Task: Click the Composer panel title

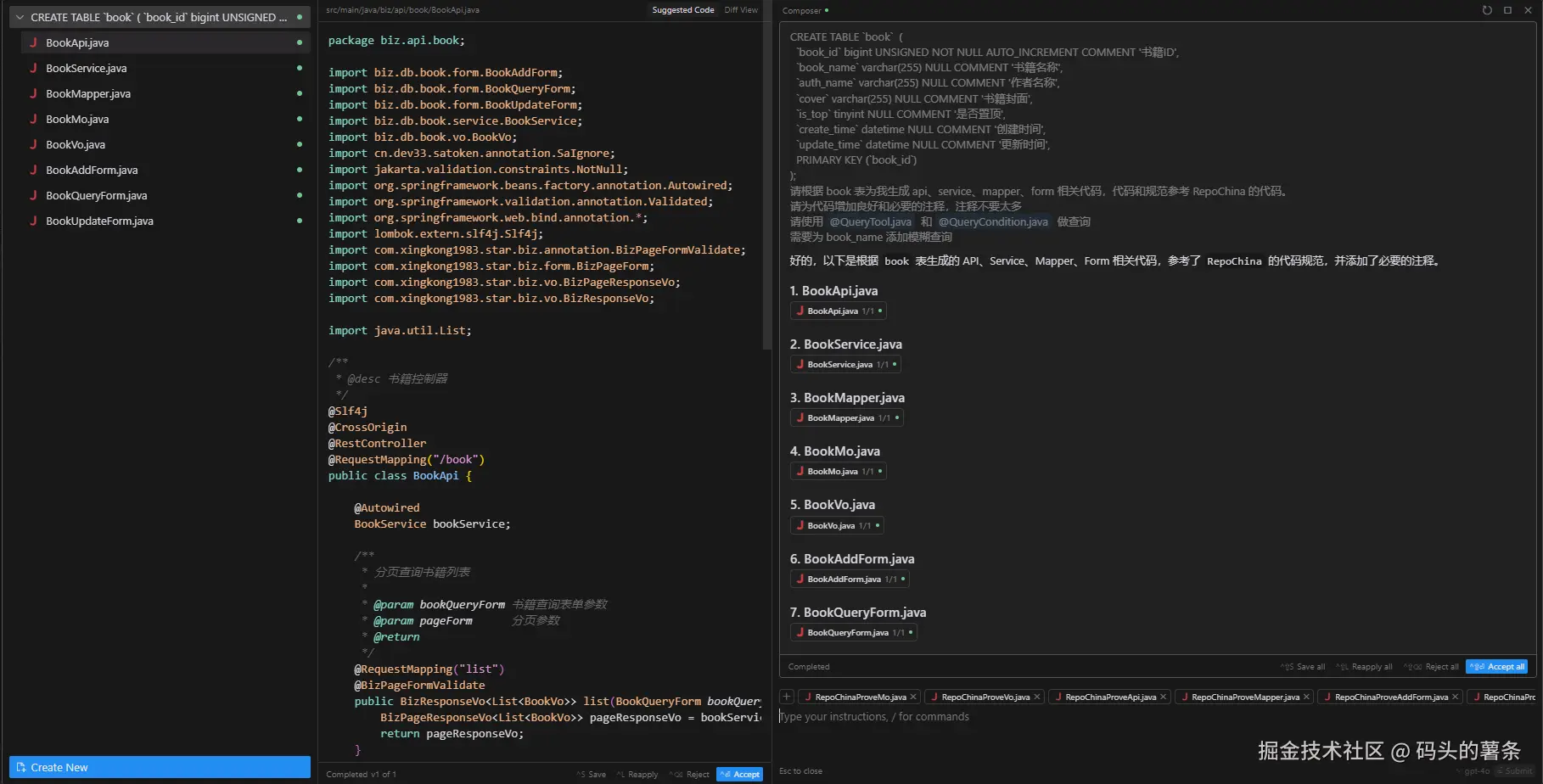Action: pos(801,10)
